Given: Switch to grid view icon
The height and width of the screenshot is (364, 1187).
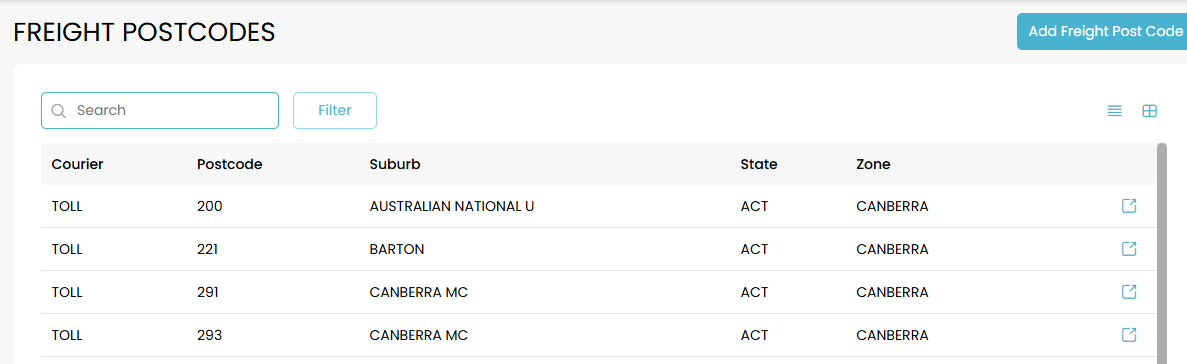Looking at the screenshot, I should click(1149, 111).
